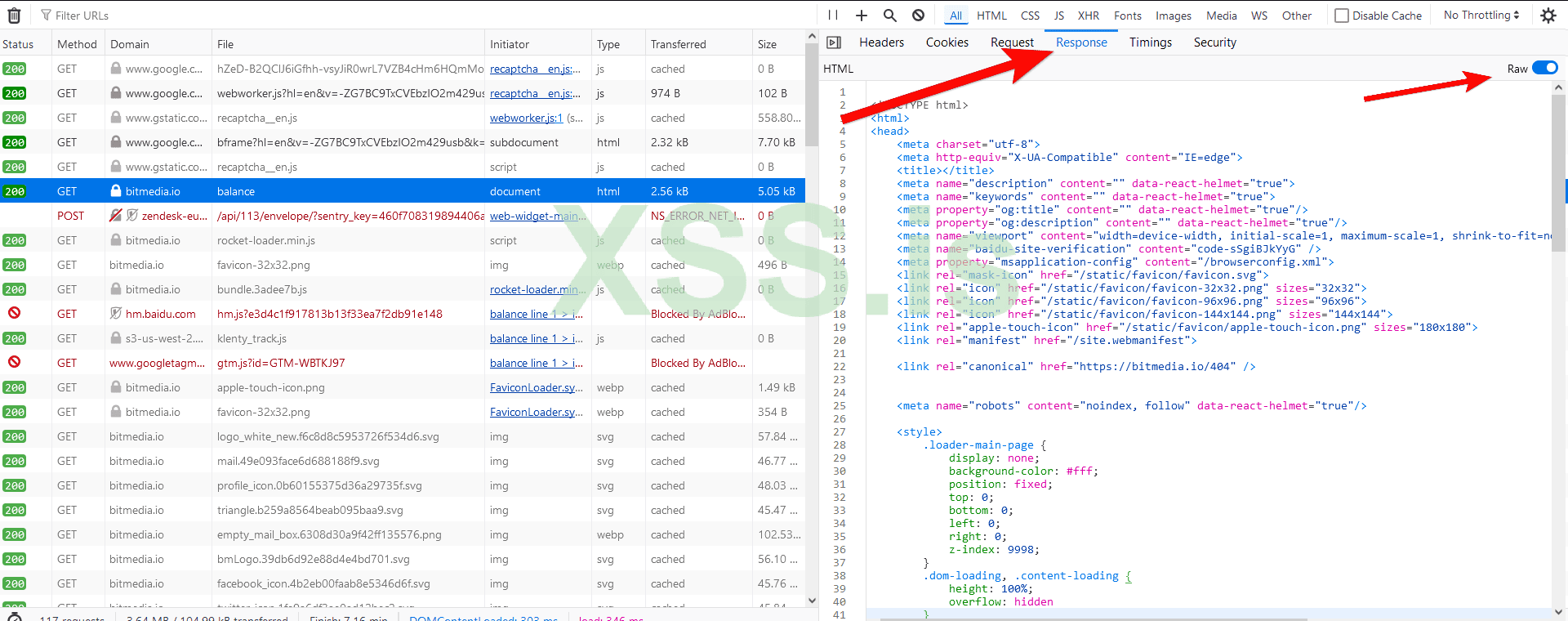Switch to the Timings tab
This screenshot has width=1568, height=621.
pos(1150,42)
